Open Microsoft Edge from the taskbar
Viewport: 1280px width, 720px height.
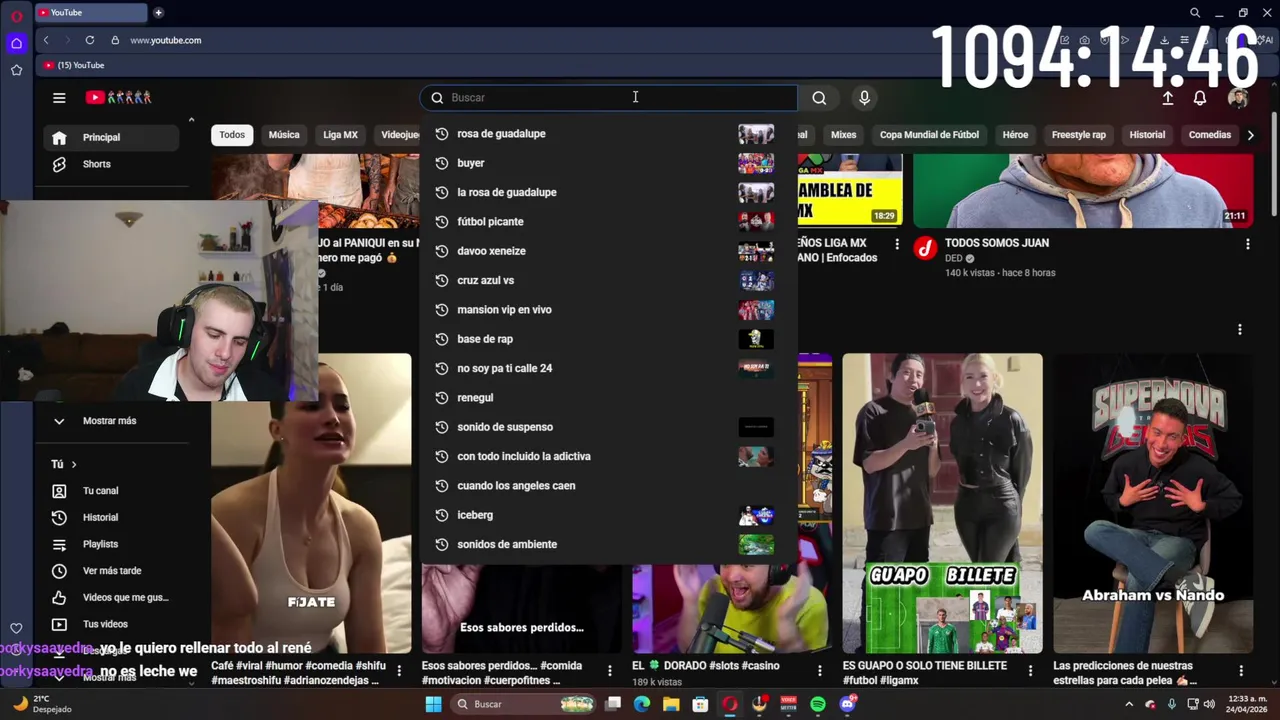point(642,704)
